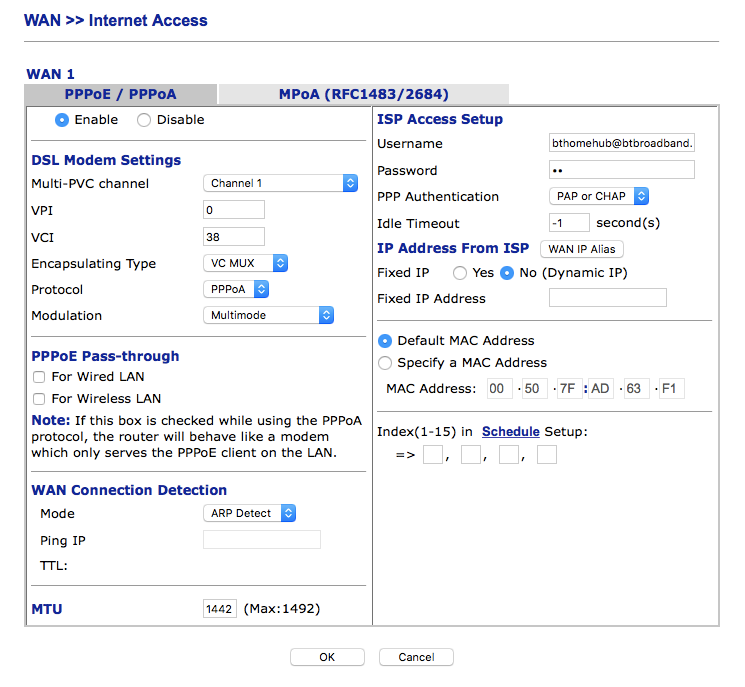Click the MTU value field

coord(220,609)
